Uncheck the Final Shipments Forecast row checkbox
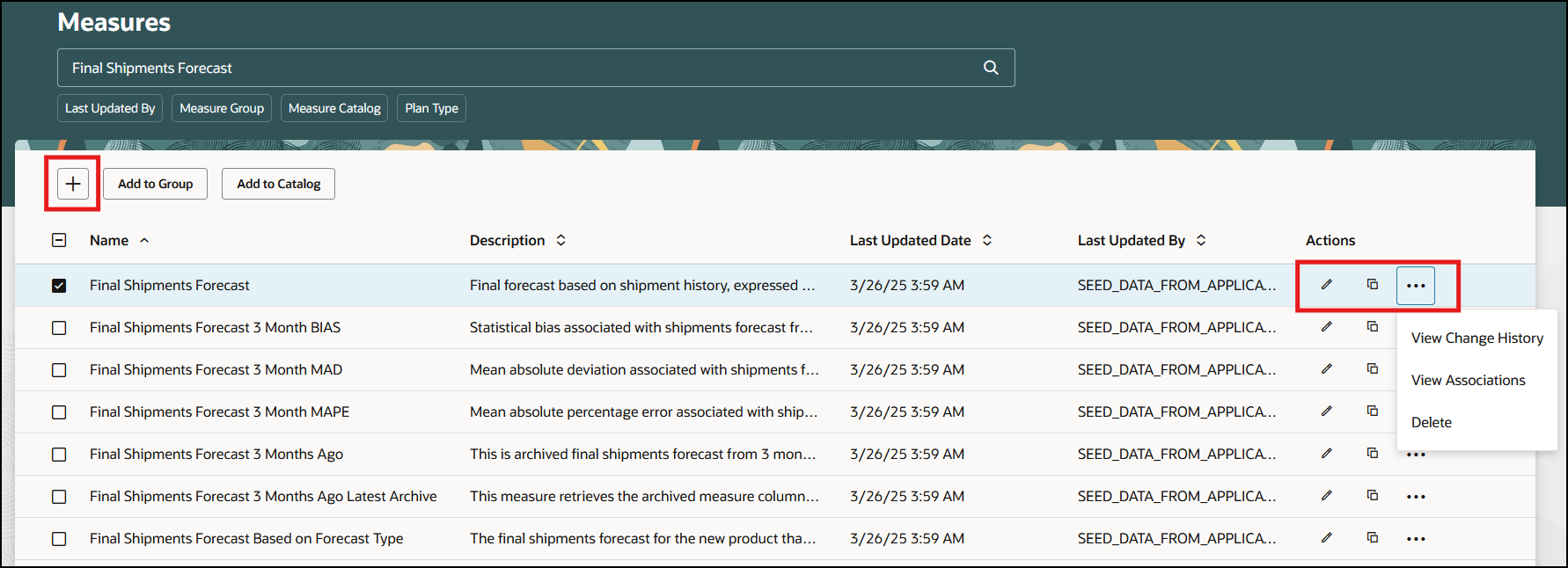This screenshot has height=568, width=1568. [x=59, y=286]
